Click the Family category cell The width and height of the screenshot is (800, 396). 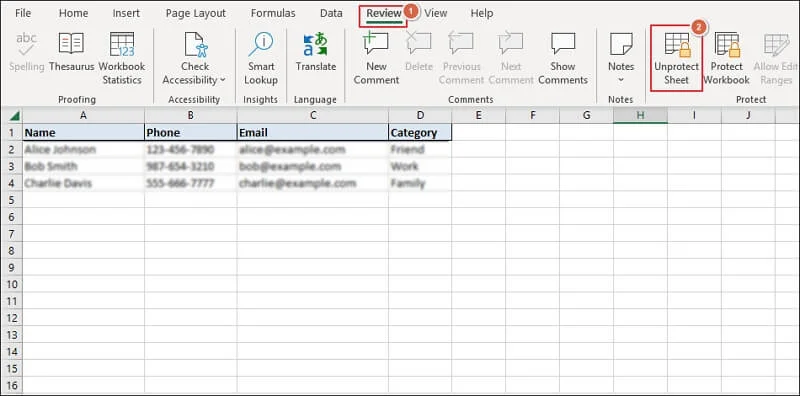pyautogui.click(x=420, y=183)
